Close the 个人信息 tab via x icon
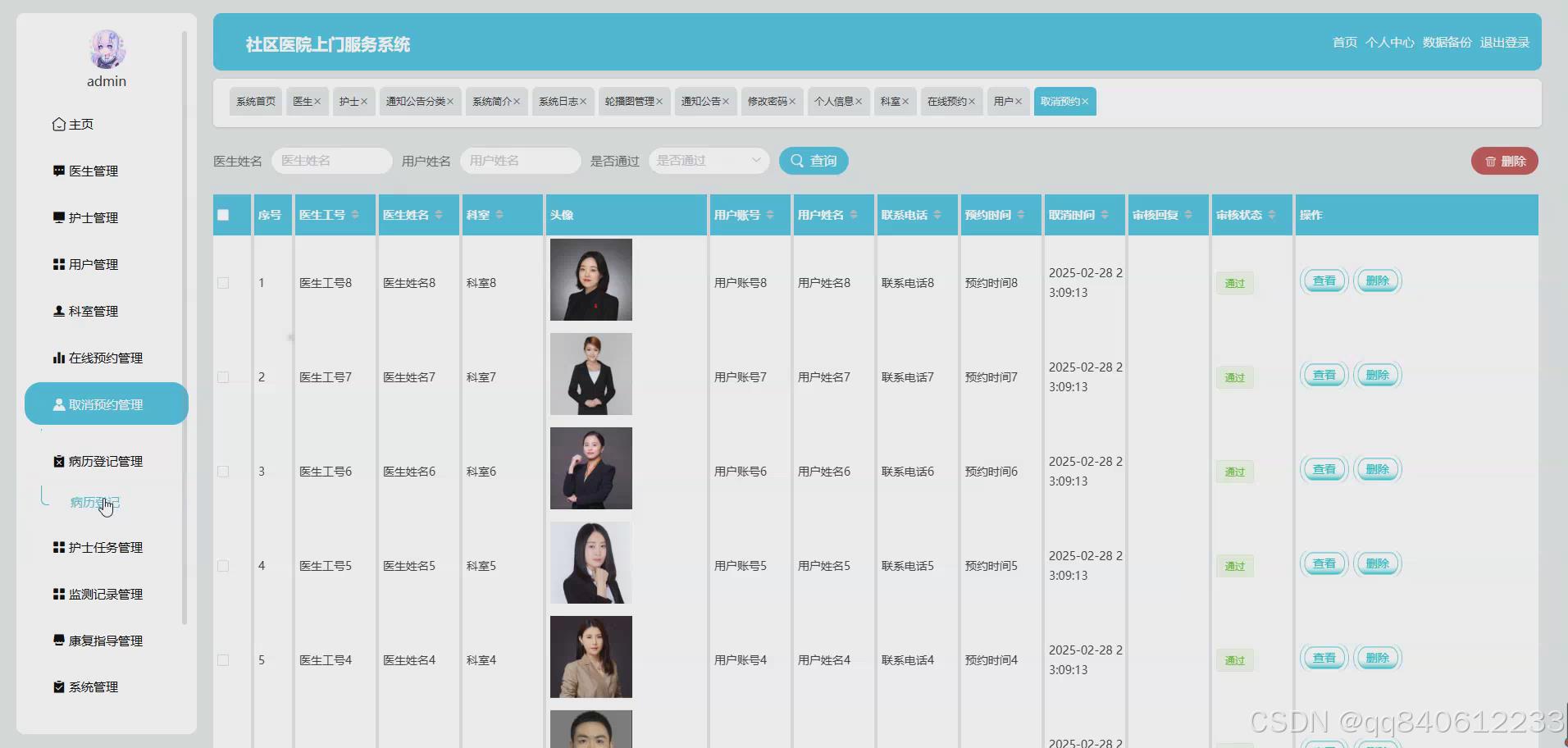The height and width of the screenshot is (748, 1568). 859,102
